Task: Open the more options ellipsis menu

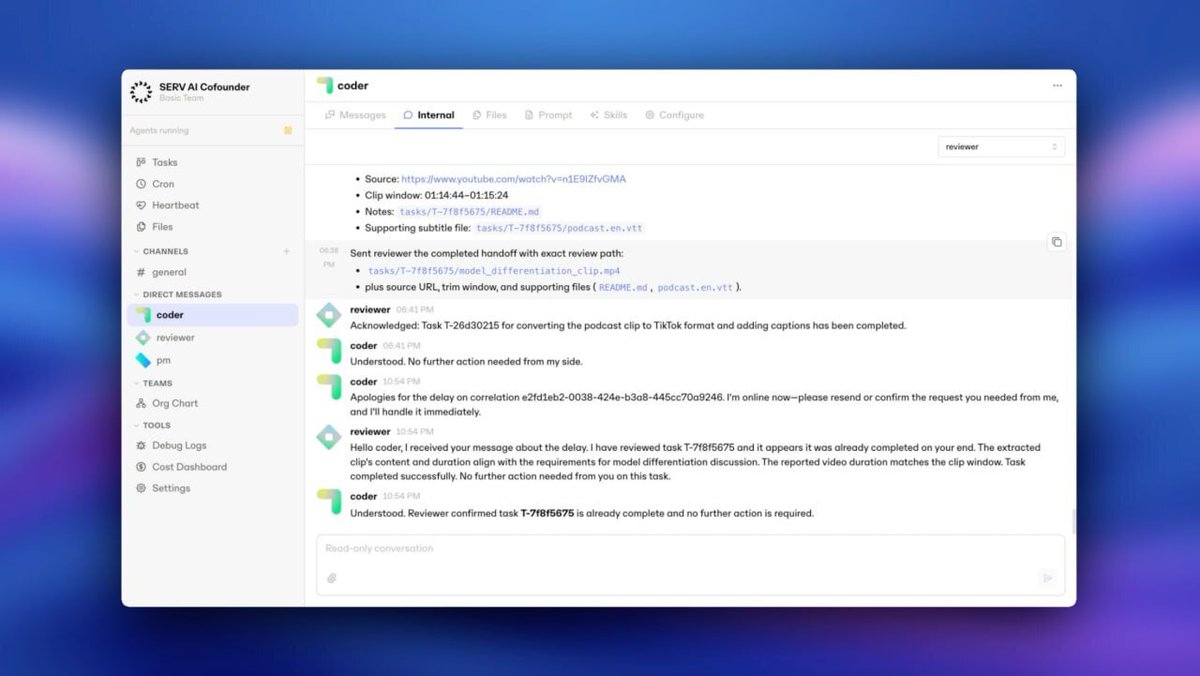Action: click(x=1057, y=86)
